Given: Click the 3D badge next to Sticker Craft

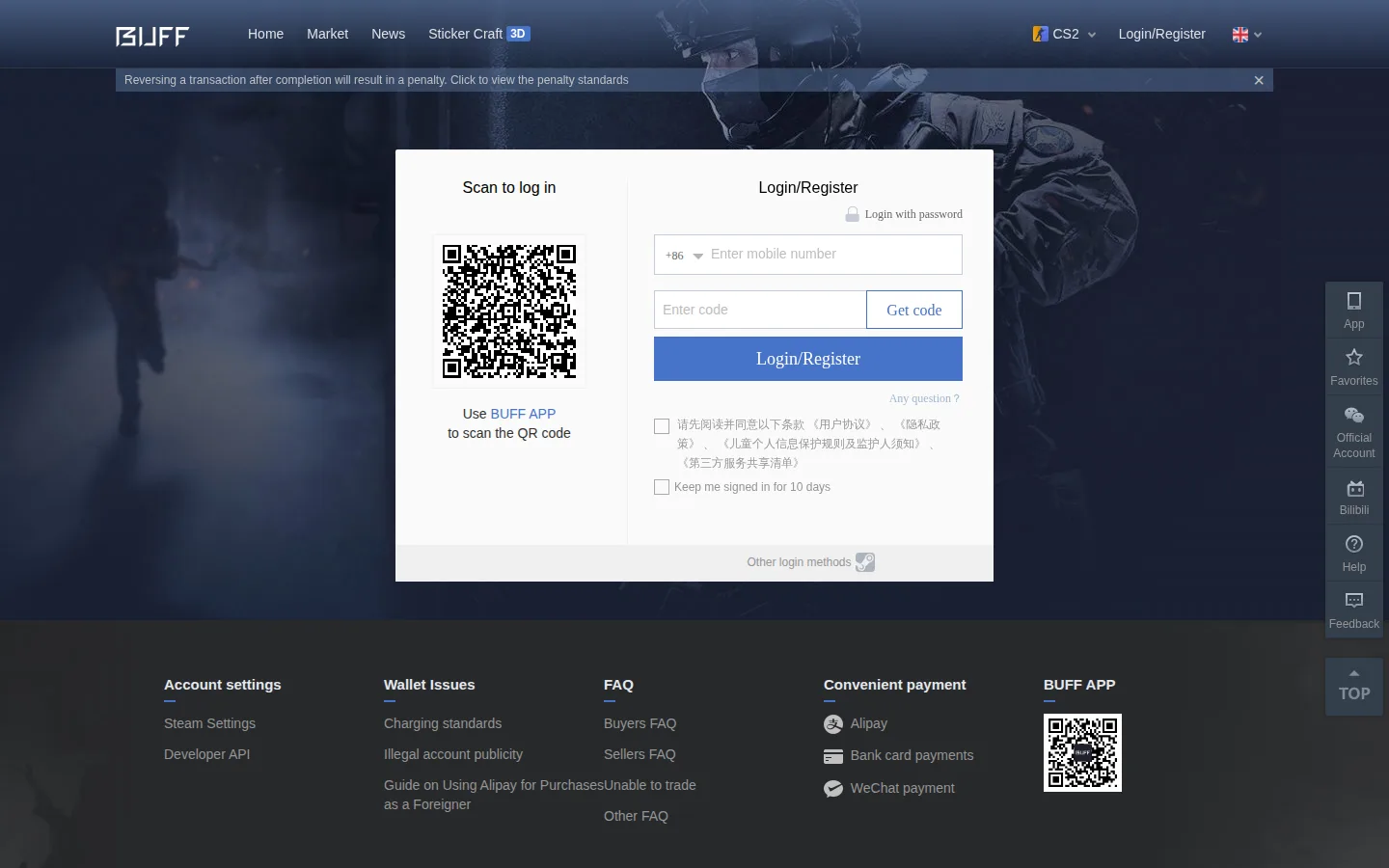Looking at the screenshot, I should click(x=518, y=34).
